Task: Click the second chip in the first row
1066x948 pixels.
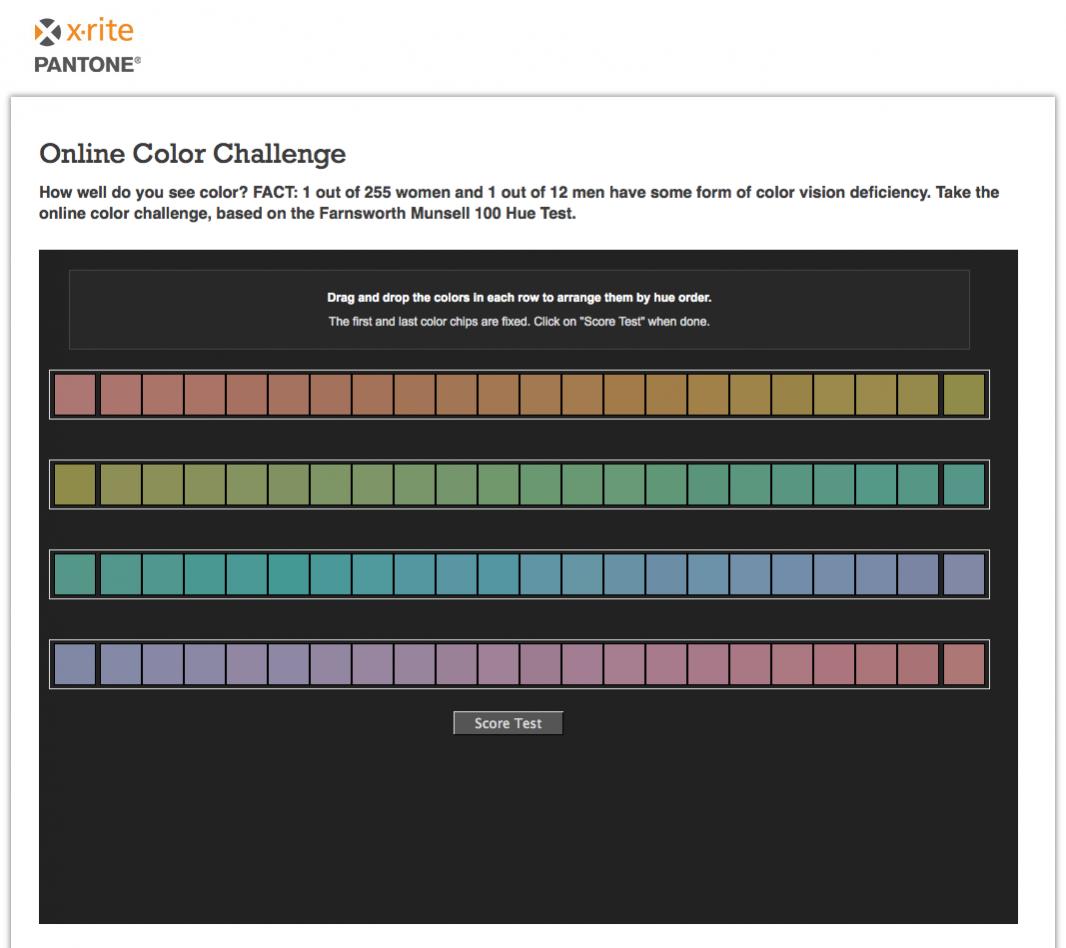Action: 121,395
